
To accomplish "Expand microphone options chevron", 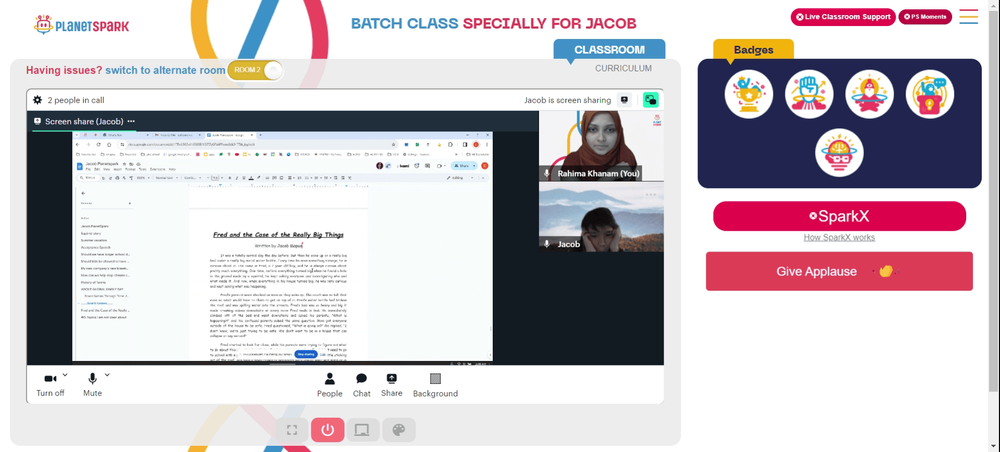I will click(107, 375).
